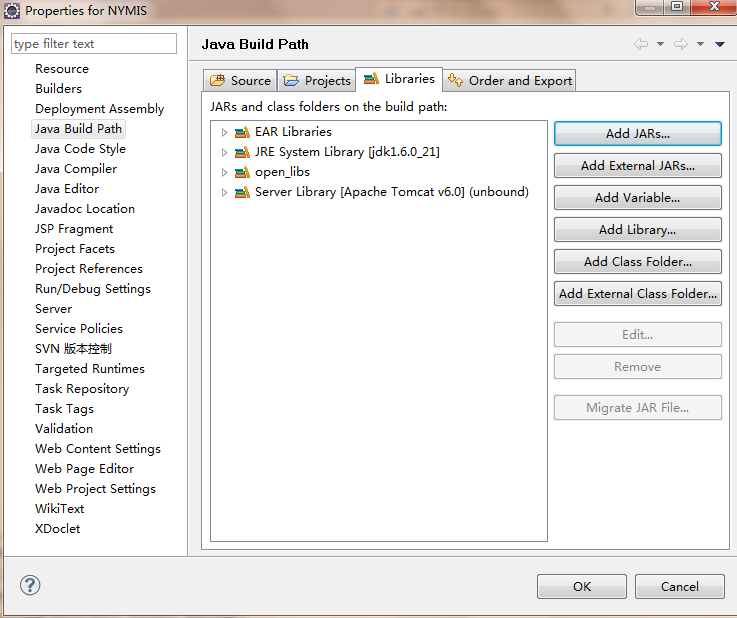This screenshot has width=737, height=618.
Task: Click the Eclipse icon in title bar
Action: tap(12, 11)
